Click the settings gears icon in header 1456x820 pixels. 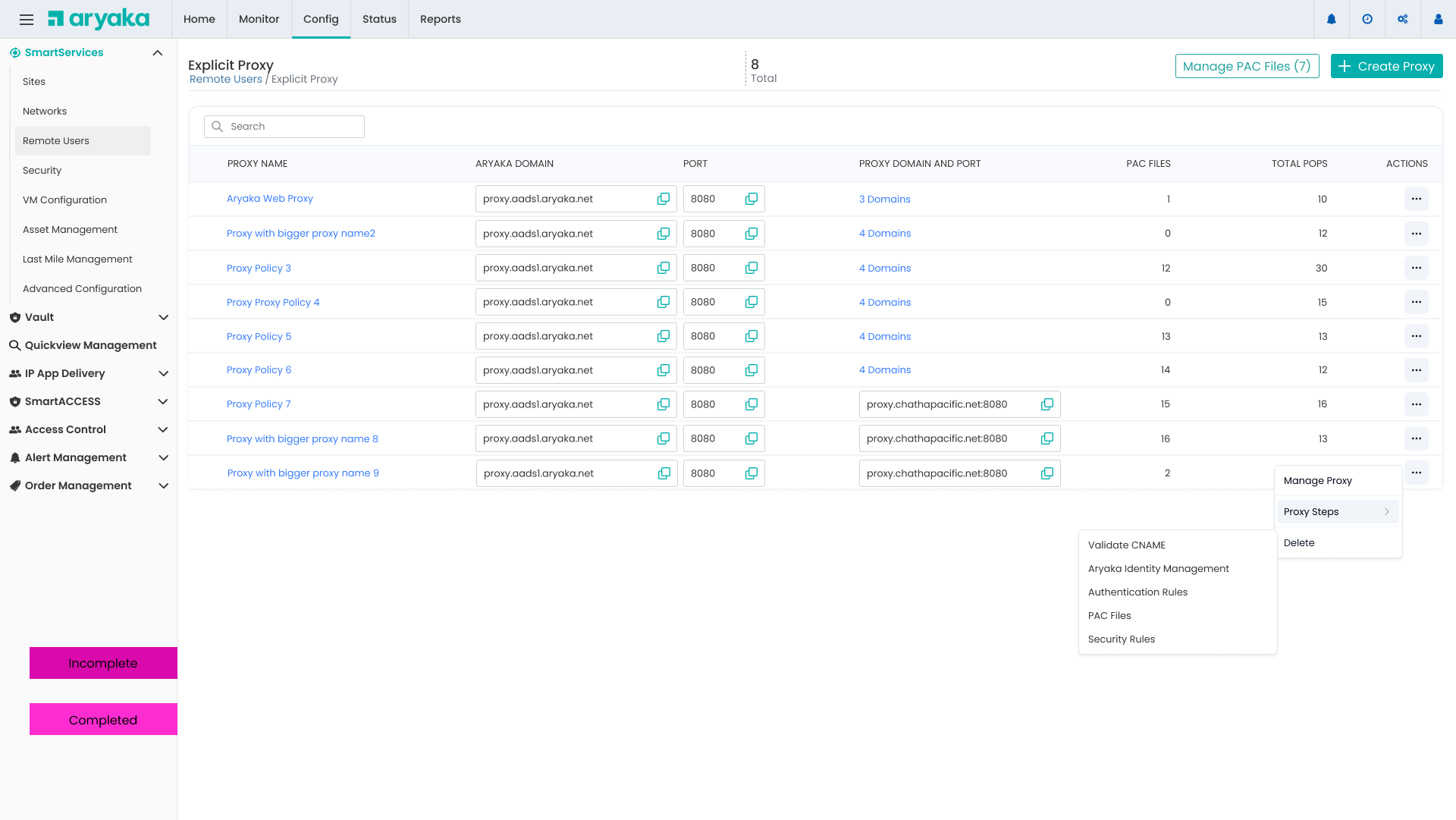(1402, 20)
